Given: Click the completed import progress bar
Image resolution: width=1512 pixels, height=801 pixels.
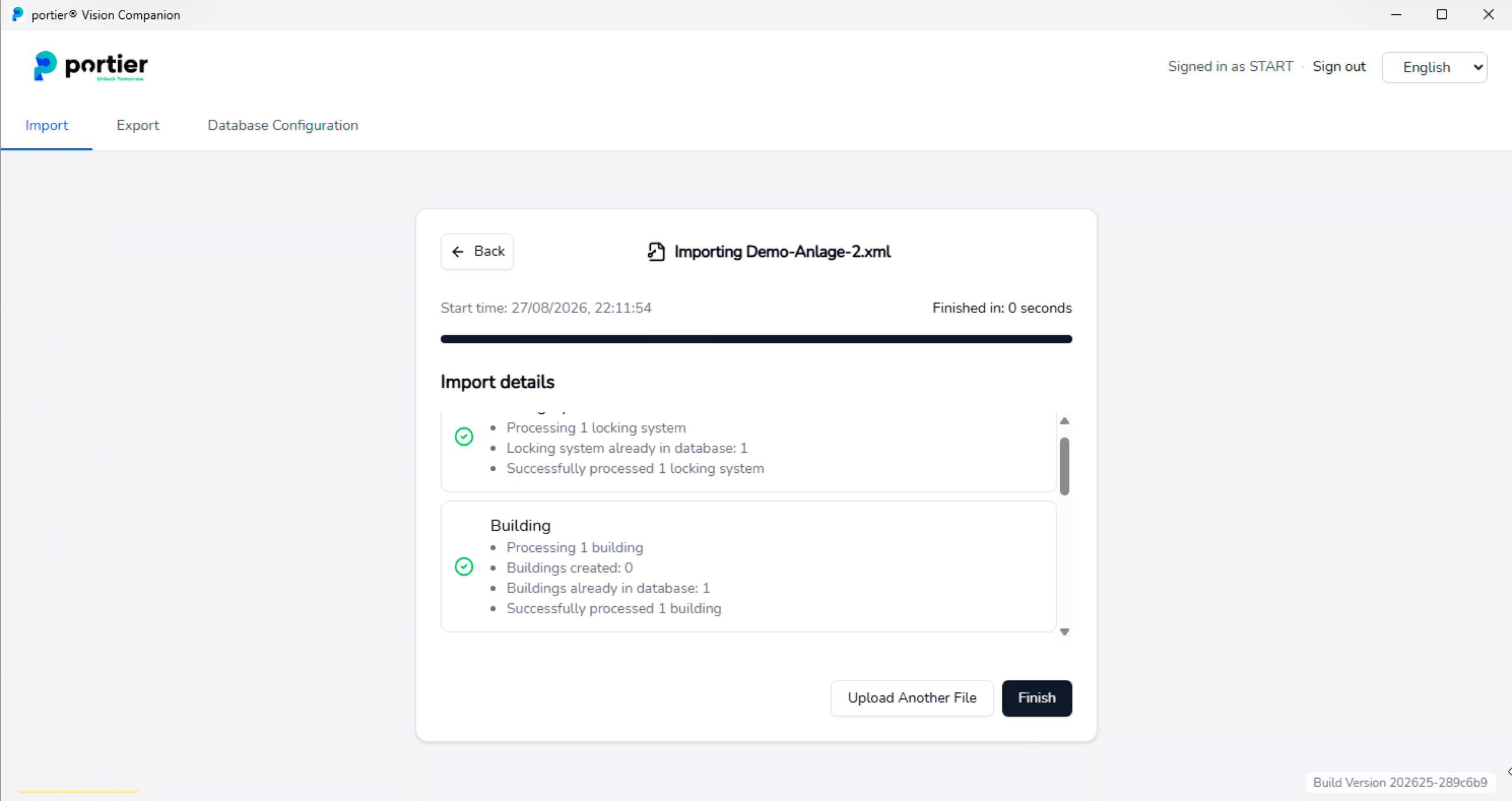Looking at the screenshot, I should 756,339.
